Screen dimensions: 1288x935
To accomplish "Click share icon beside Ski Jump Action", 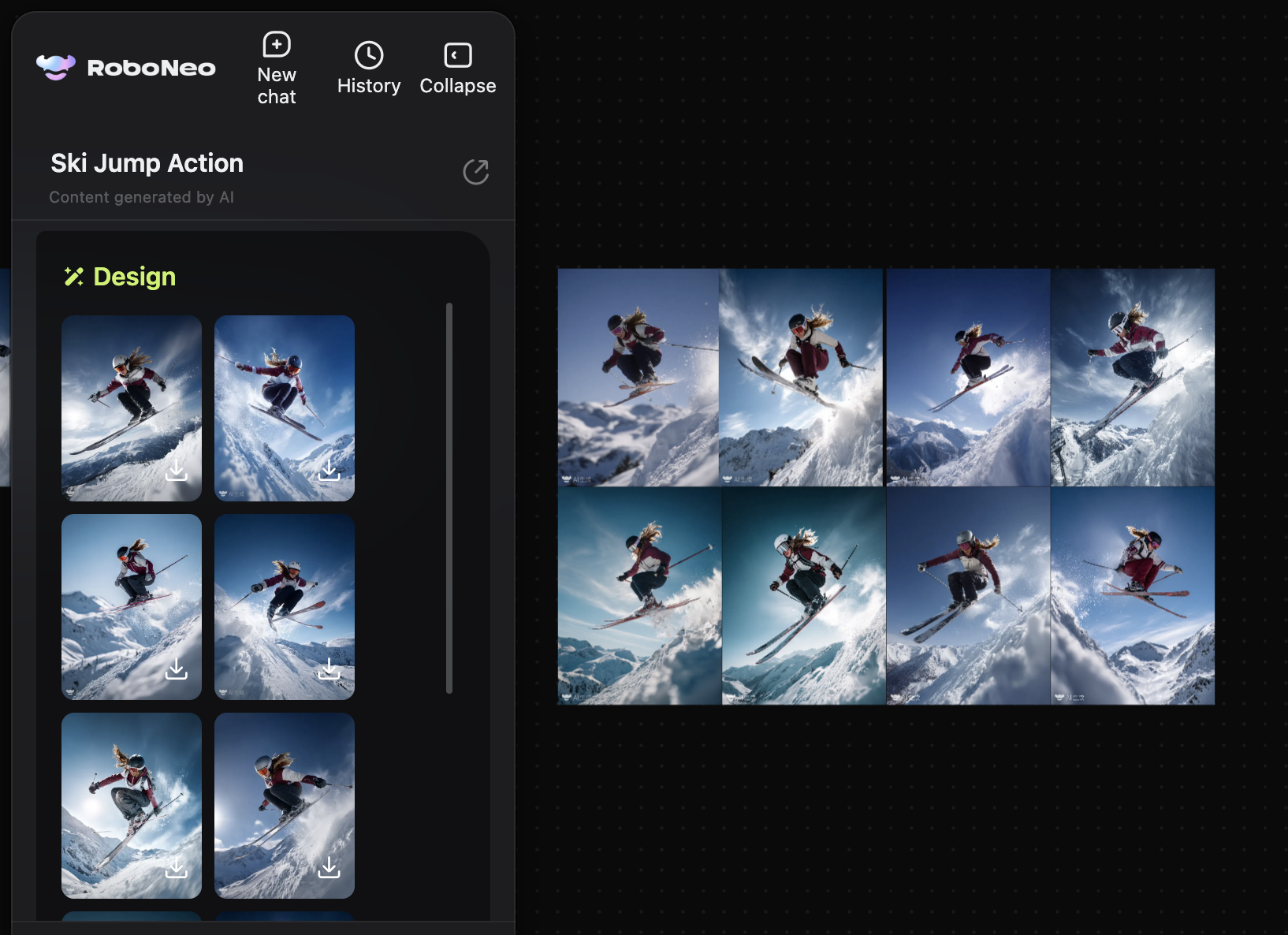I will 475,172.
